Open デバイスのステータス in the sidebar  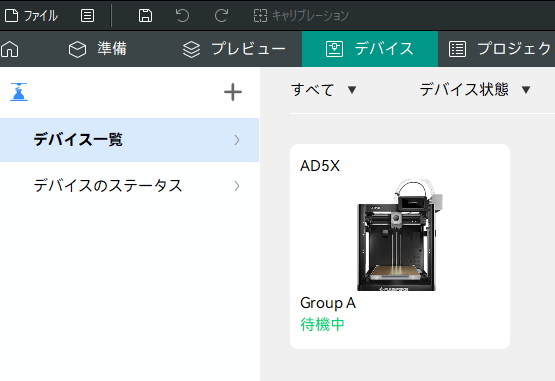click(130, 186)
